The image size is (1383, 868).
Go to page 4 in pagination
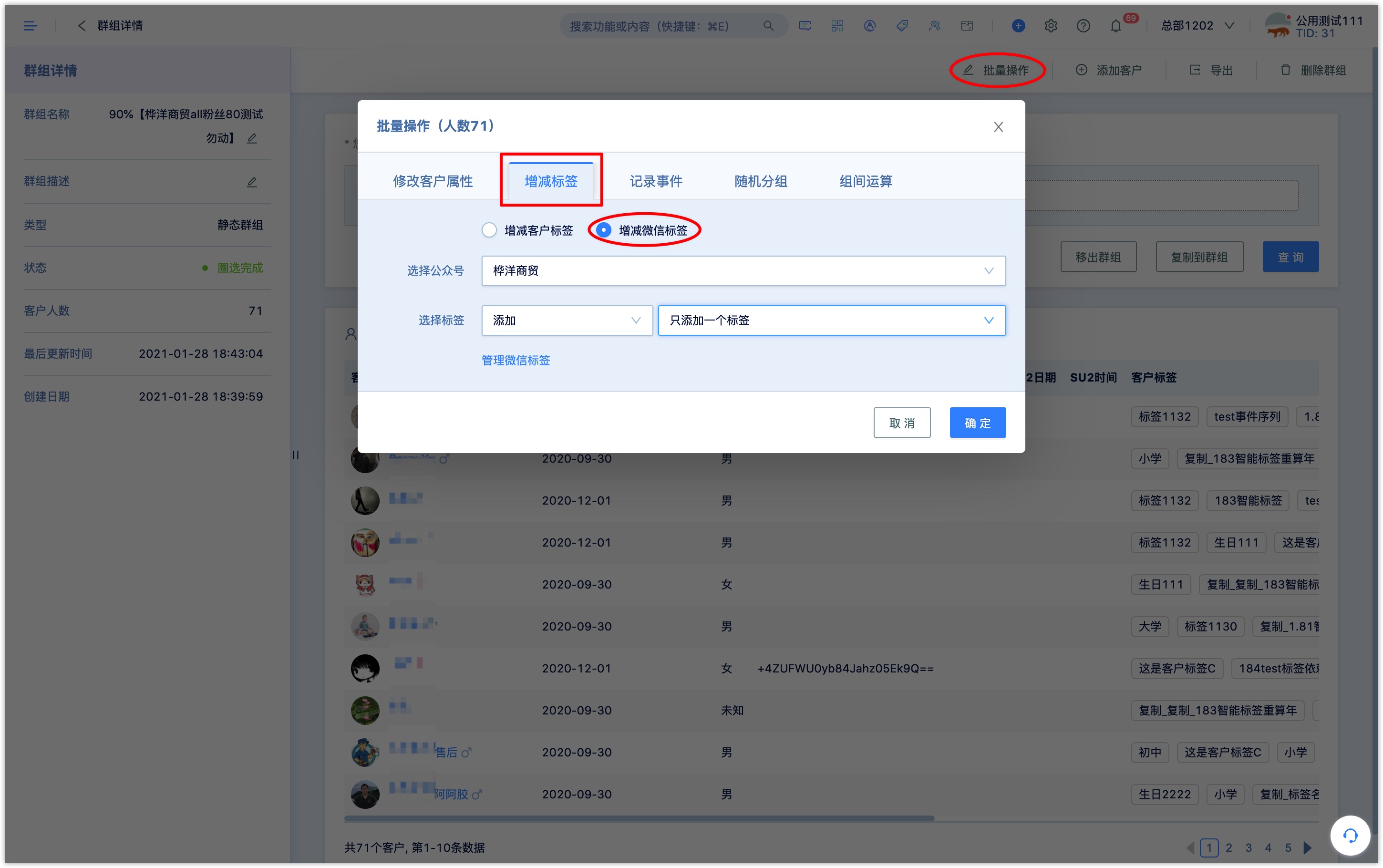point(1268,848)
